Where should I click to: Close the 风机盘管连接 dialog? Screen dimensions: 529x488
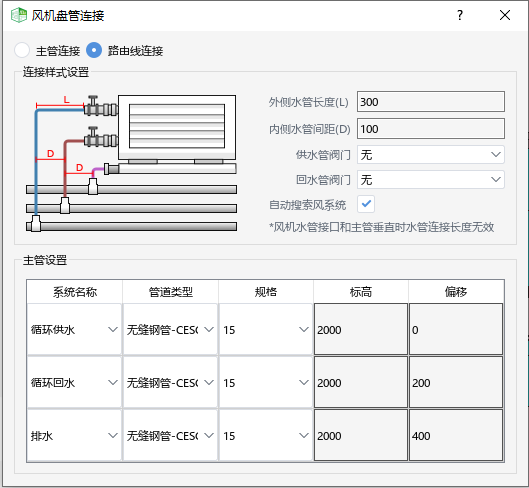click(x=505, y=15)
